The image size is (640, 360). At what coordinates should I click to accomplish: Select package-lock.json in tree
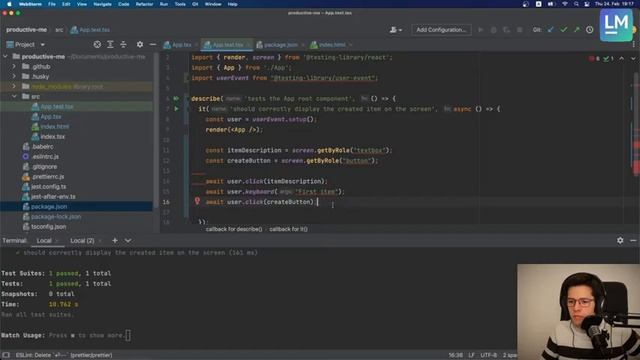(x=56, y=216)
